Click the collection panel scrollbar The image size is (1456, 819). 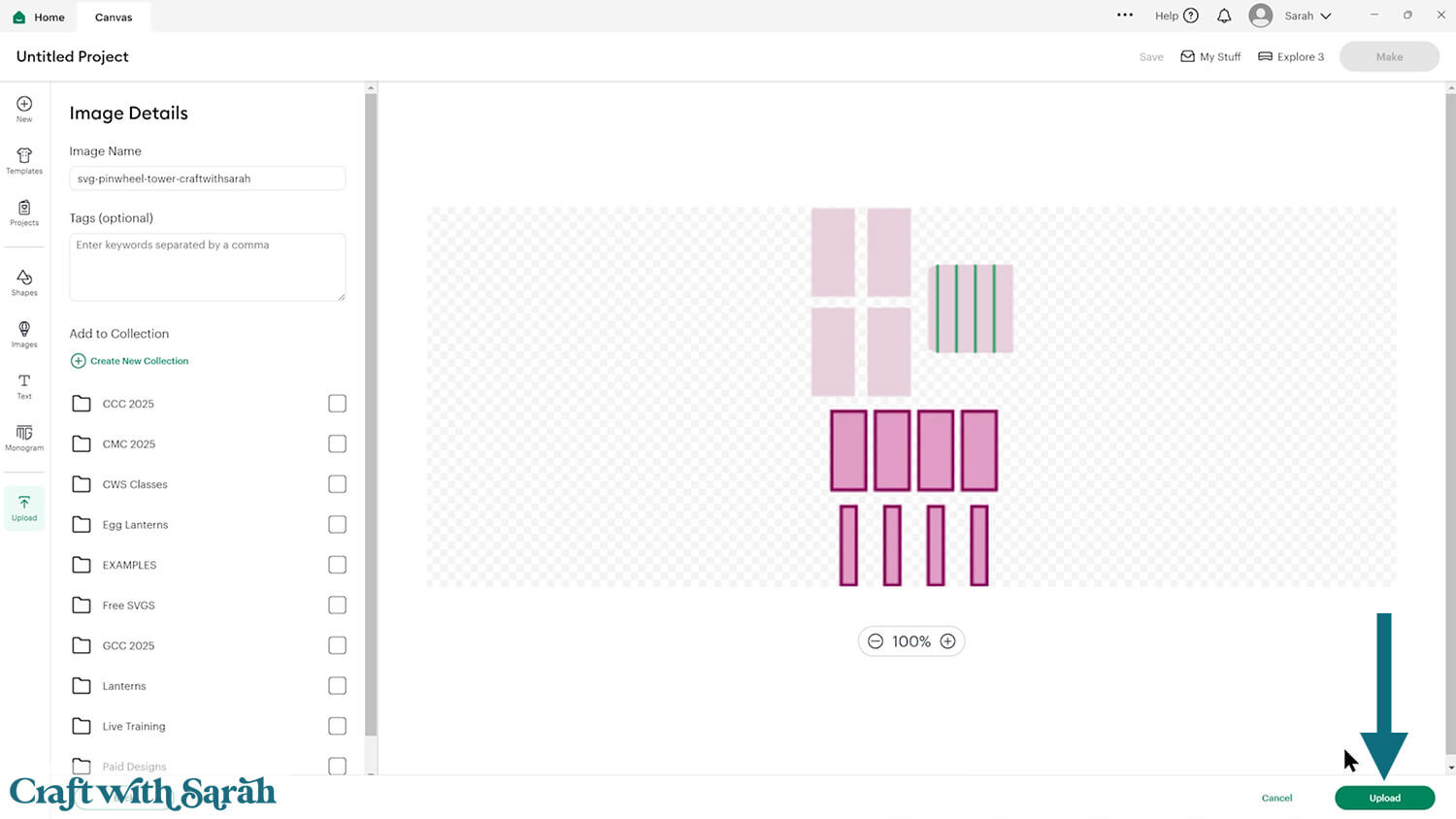tap(371, 415)
